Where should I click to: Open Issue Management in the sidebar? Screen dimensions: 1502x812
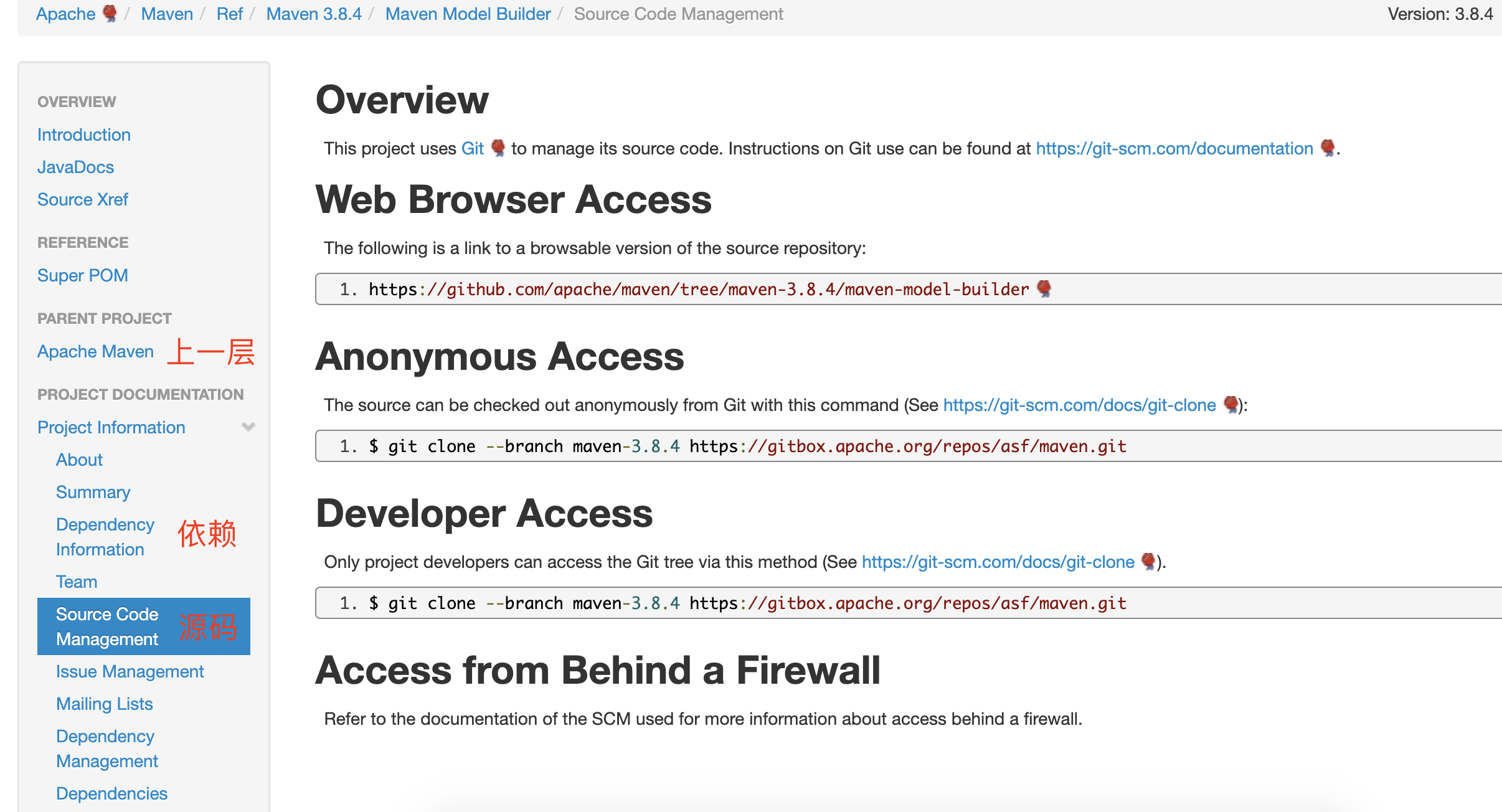click(130, 671)
